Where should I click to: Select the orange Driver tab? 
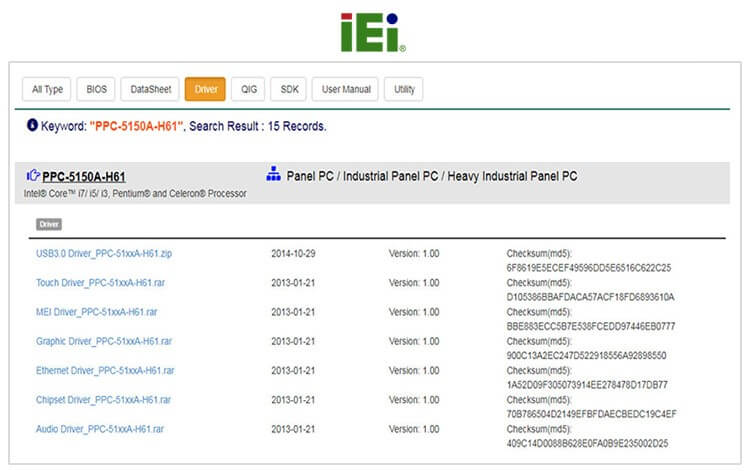(x=205, y=89)
